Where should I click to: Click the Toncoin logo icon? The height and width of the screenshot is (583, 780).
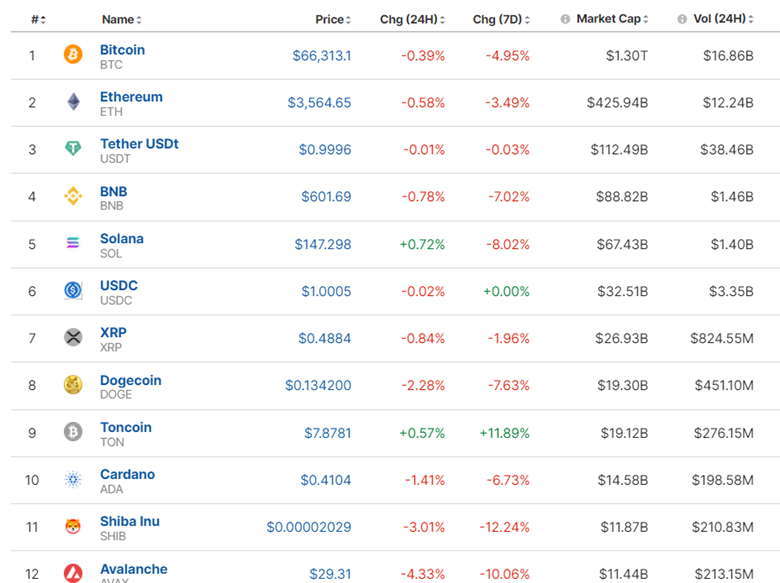73,432
